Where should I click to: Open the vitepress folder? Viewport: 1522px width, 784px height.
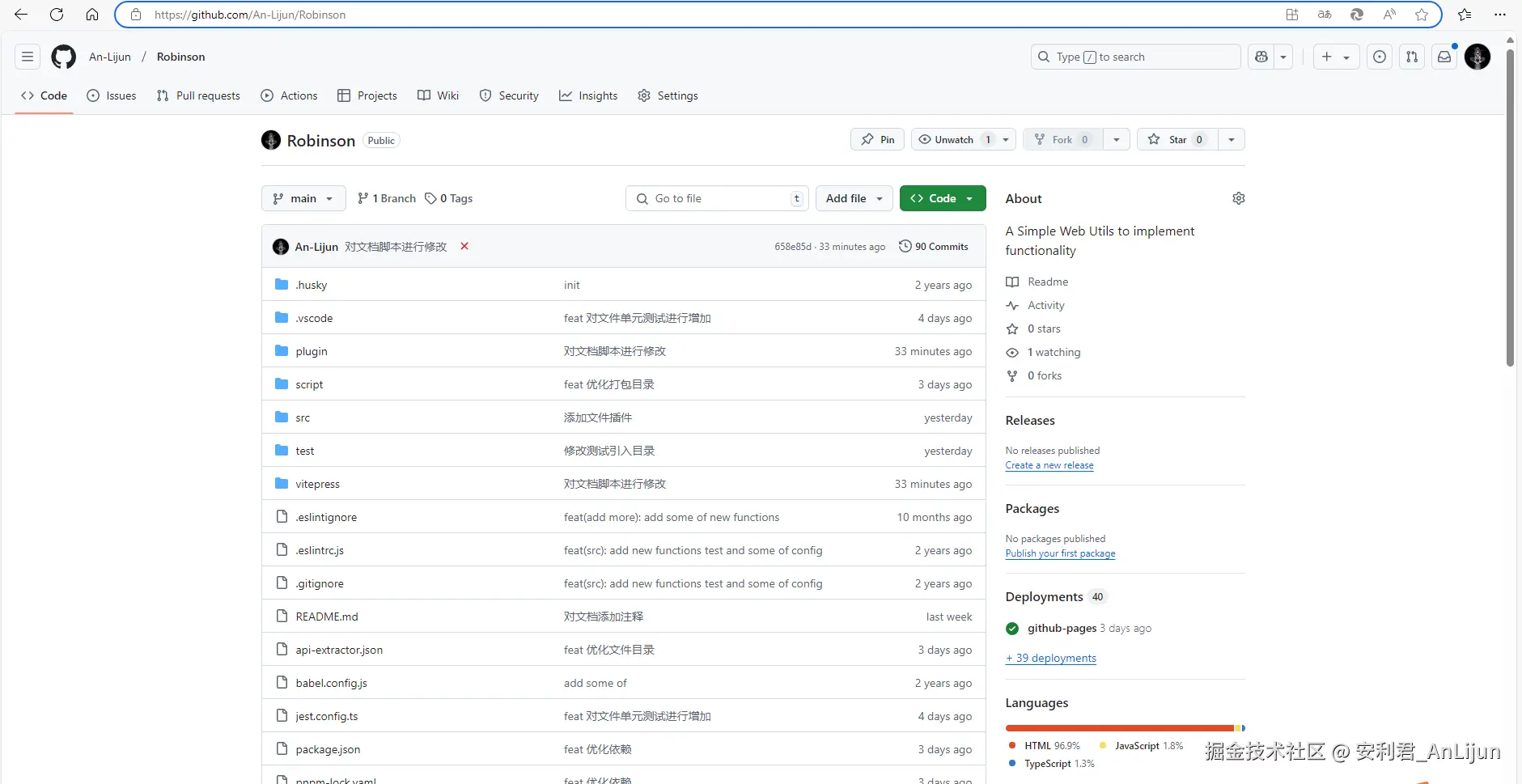317,484
